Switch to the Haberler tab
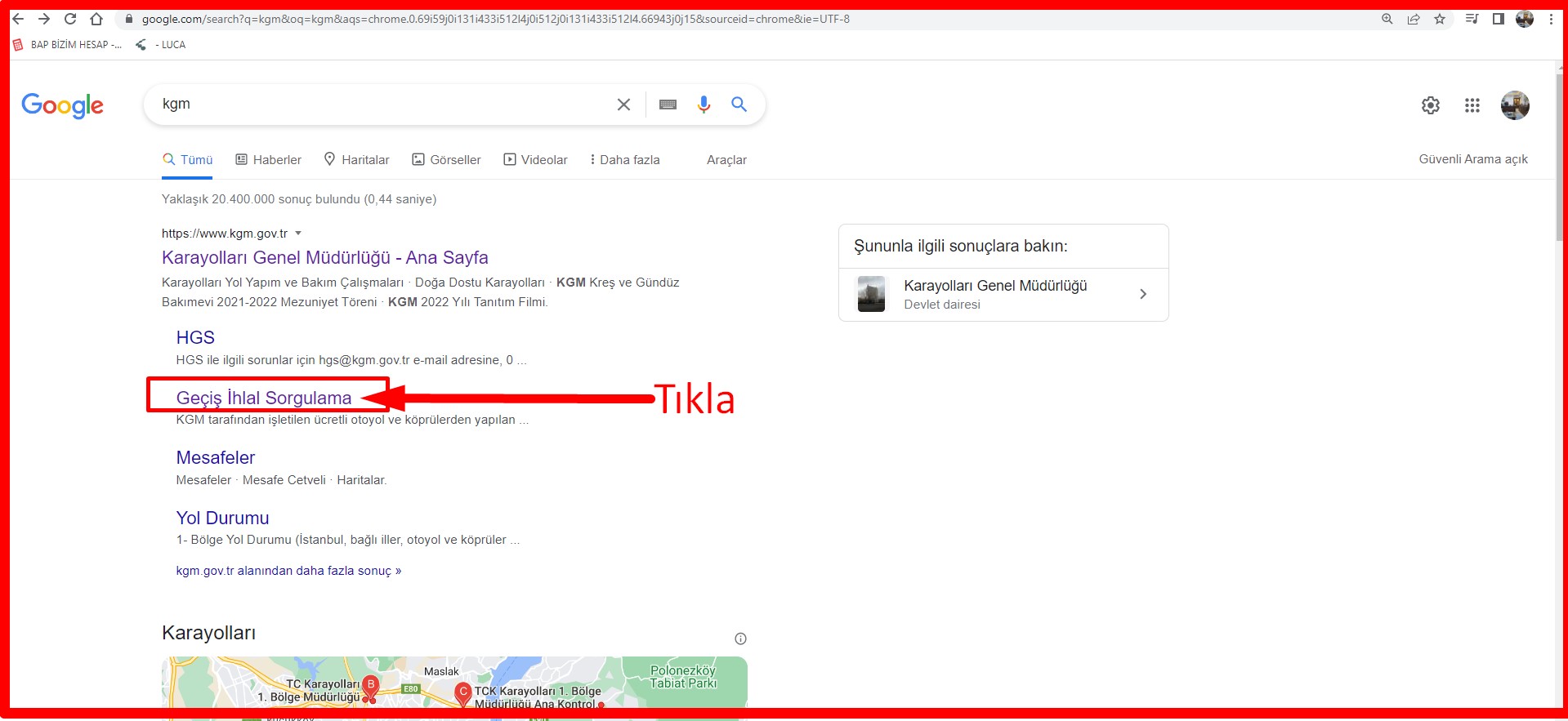1568x721 pixels. pos(269,160)
